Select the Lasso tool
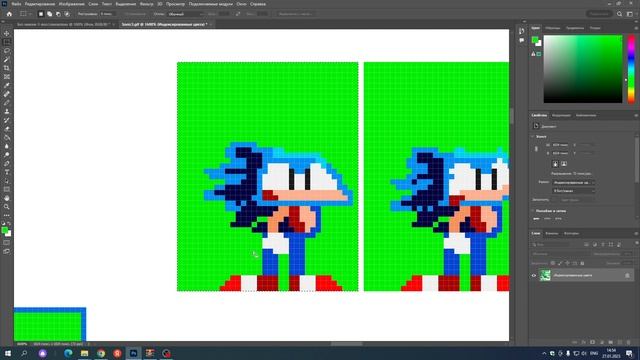Image resolution: width=640 pixels, height=360 pixels. 7,51
